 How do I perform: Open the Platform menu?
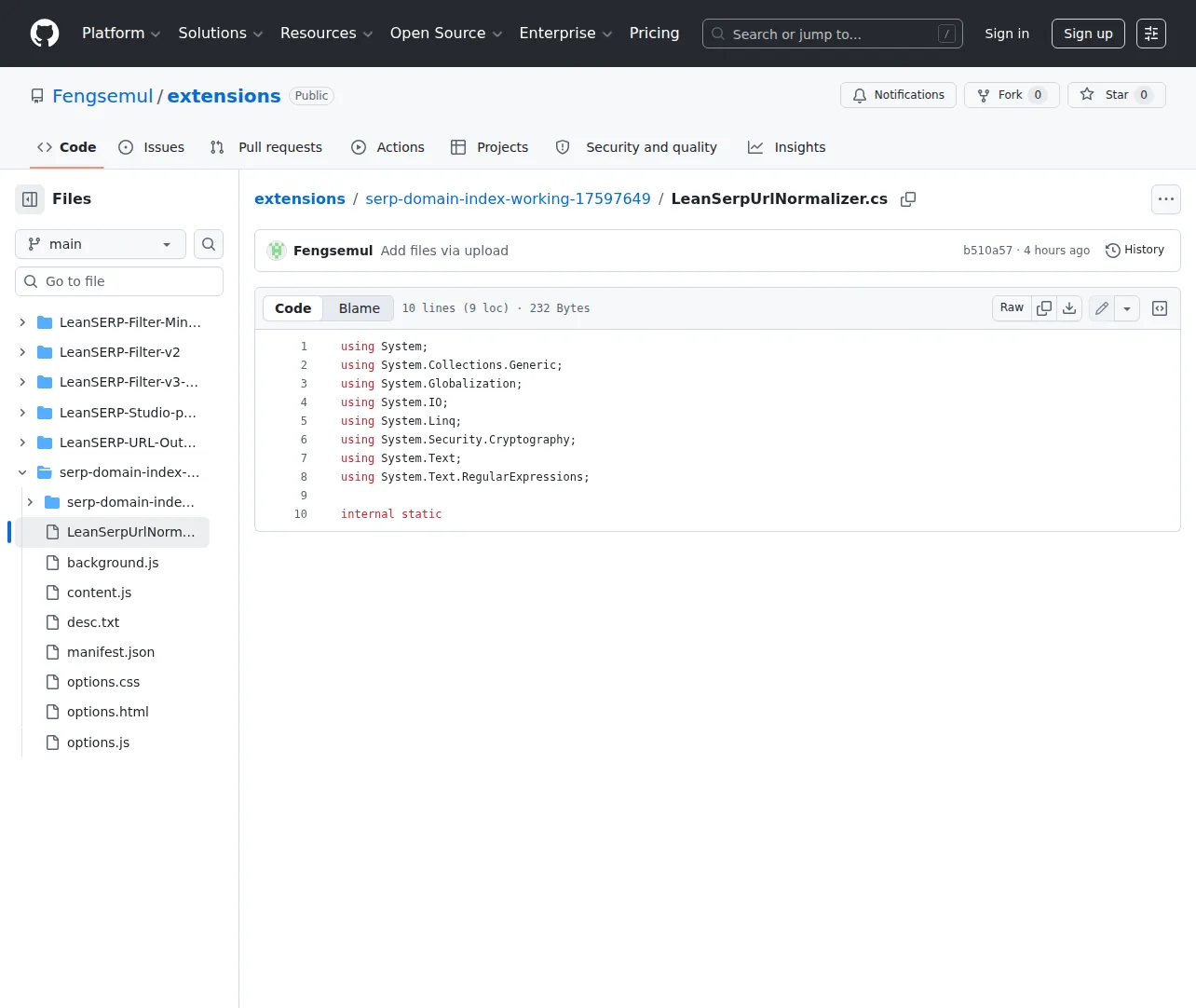[x=121, y=34]
